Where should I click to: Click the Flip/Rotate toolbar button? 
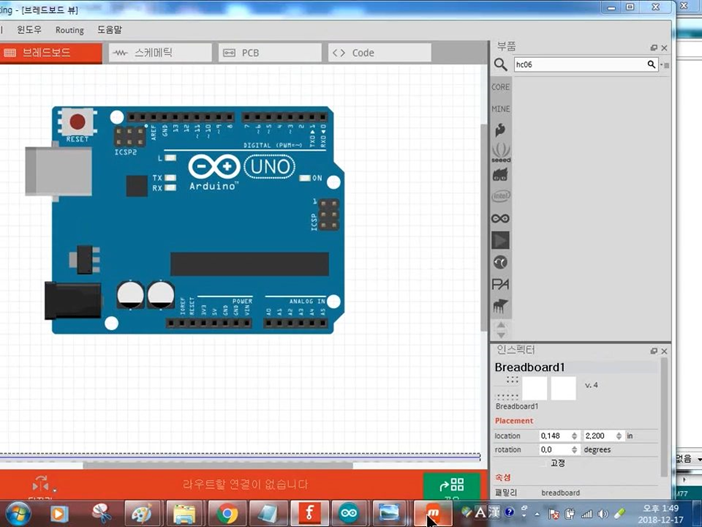[x=42, y=485]
